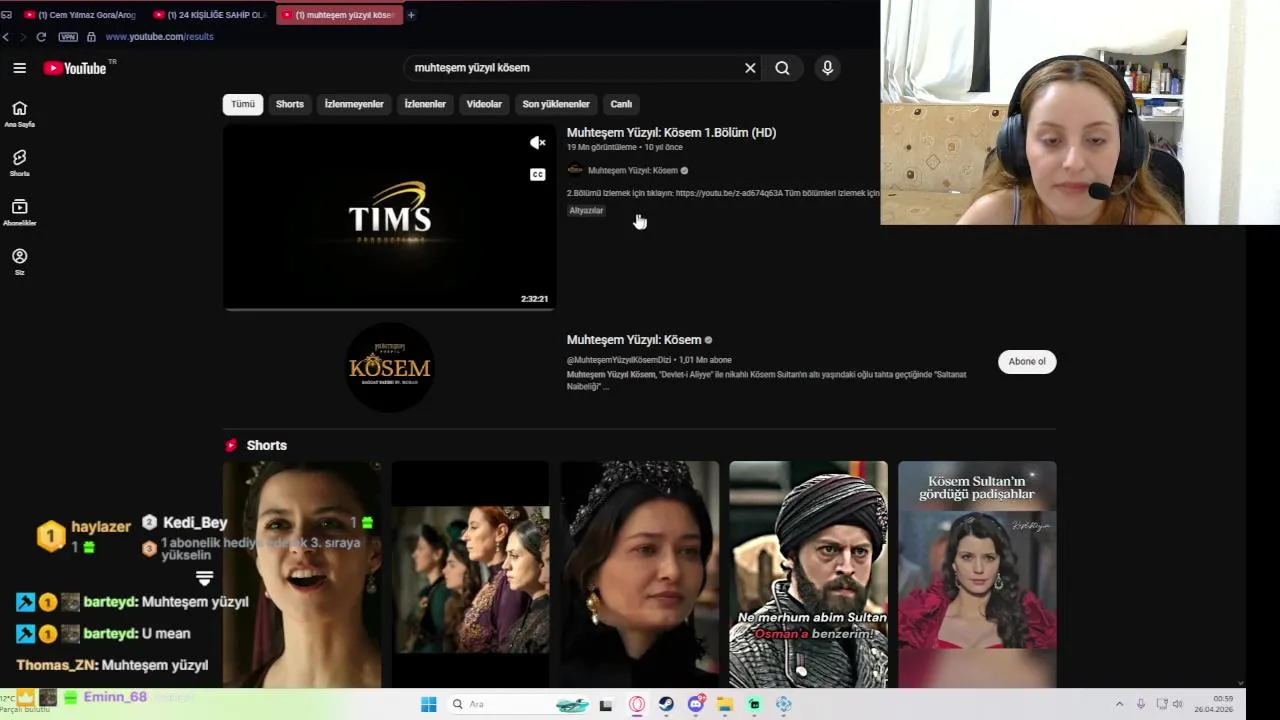This screenshot has width=1280, height=720.
Task: Start voice search with microphone icon
Action: [x=827, y=68]
